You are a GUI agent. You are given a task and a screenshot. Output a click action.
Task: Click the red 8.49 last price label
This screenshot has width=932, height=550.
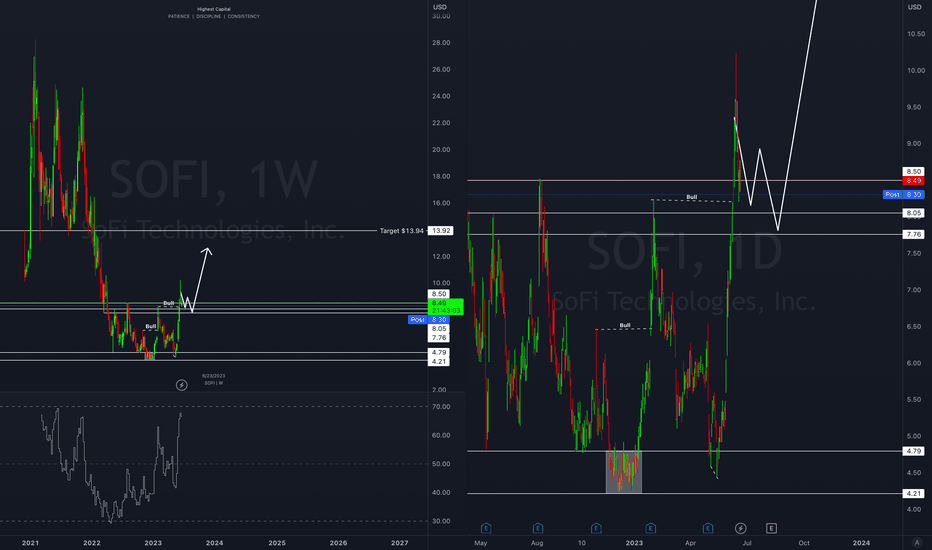pyautogui.click(x=914, y=181)
